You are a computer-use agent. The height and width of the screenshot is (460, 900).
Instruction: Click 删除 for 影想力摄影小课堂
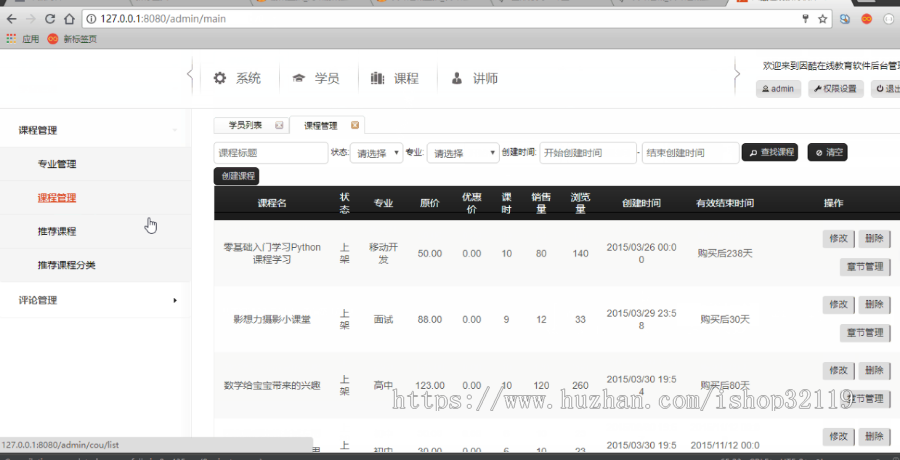874,304
